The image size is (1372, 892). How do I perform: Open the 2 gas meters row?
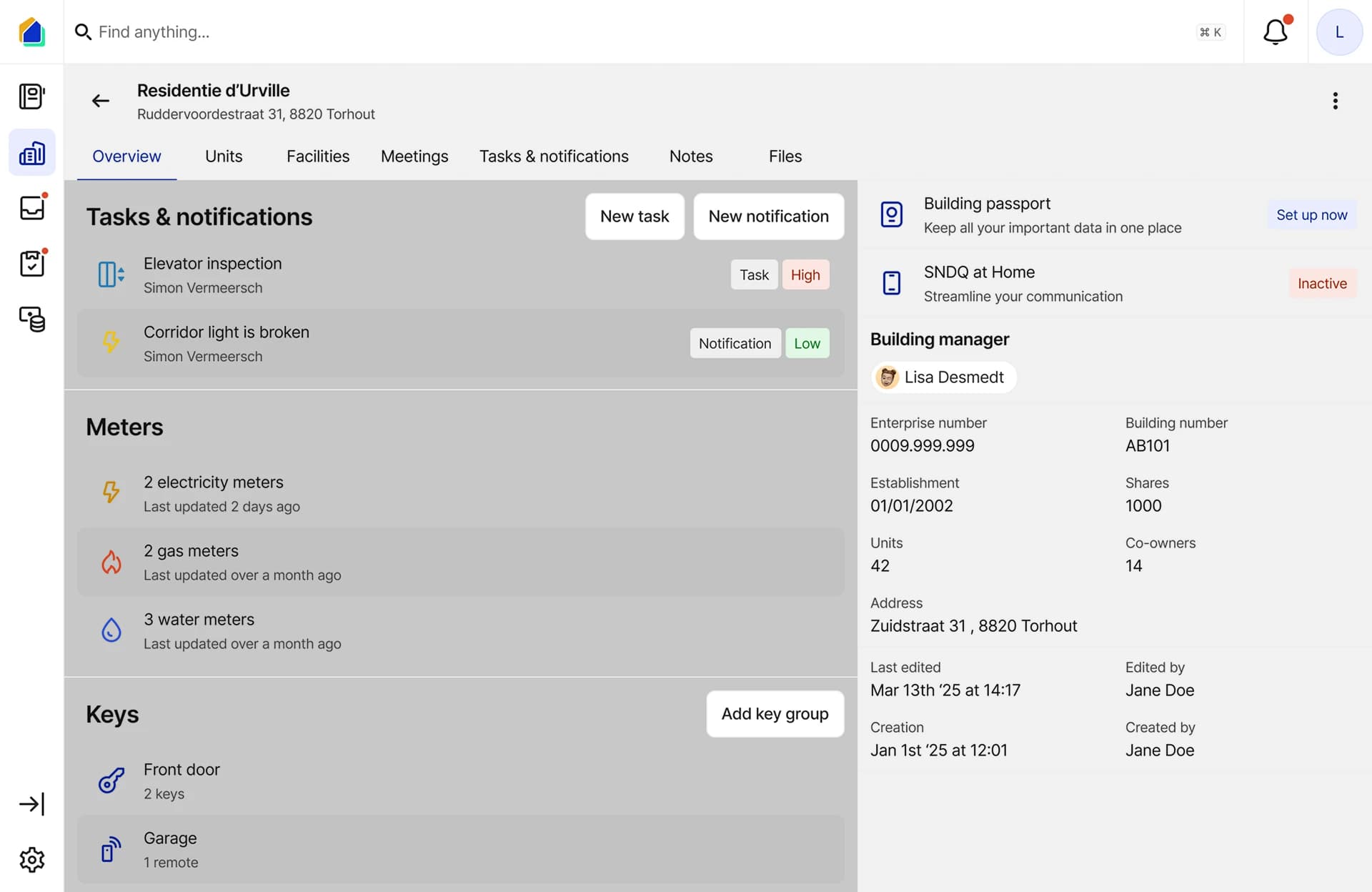(x=460, y=563)
